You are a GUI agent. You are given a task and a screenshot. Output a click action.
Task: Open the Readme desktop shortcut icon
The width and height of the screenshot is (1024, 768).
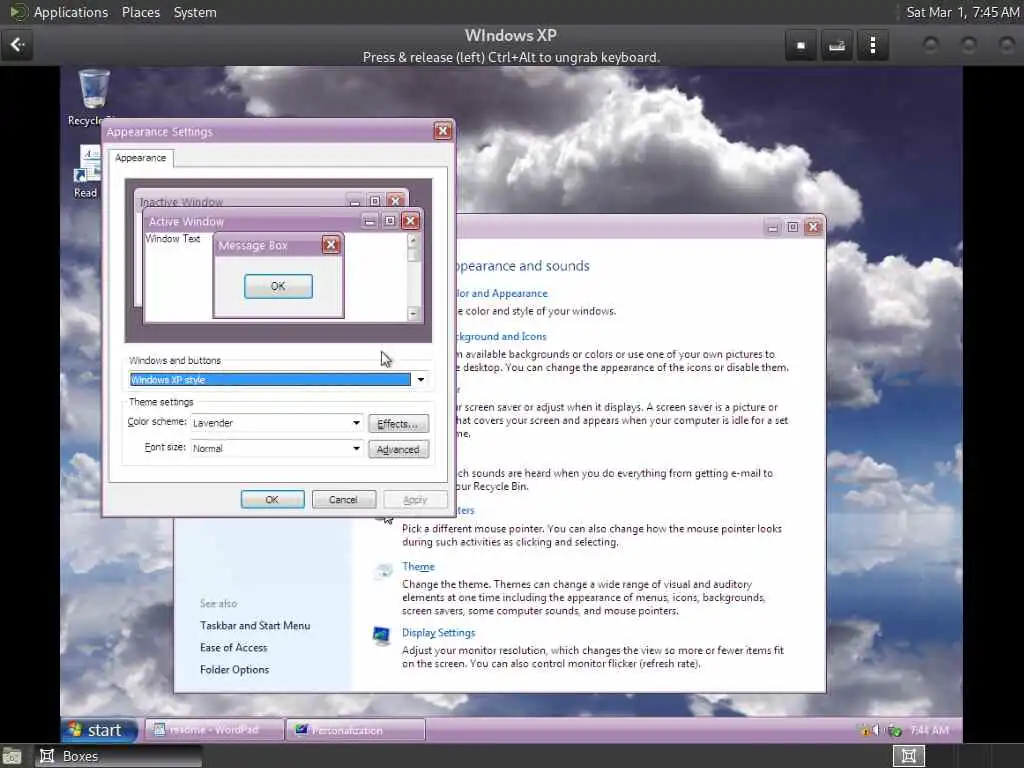pos(89,163)
